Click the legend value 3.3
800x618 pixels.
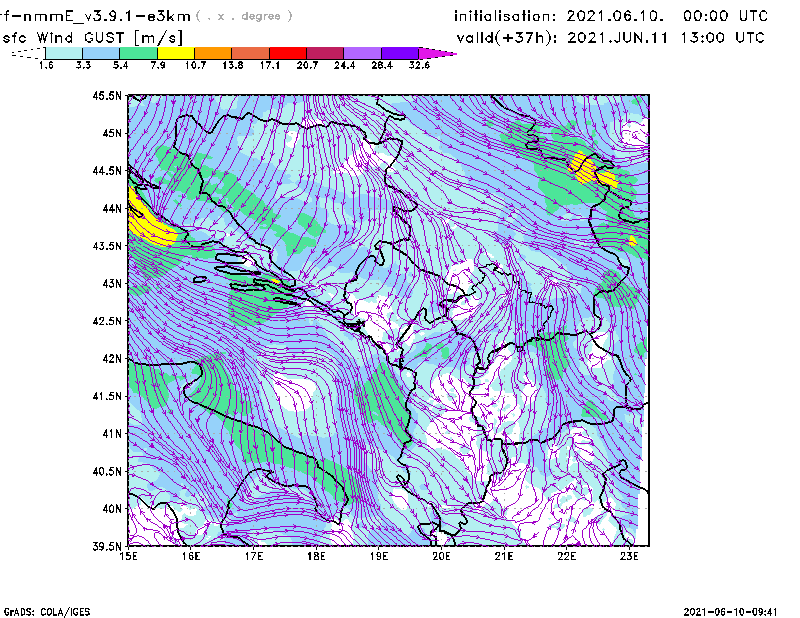click(x=83, y=65)
